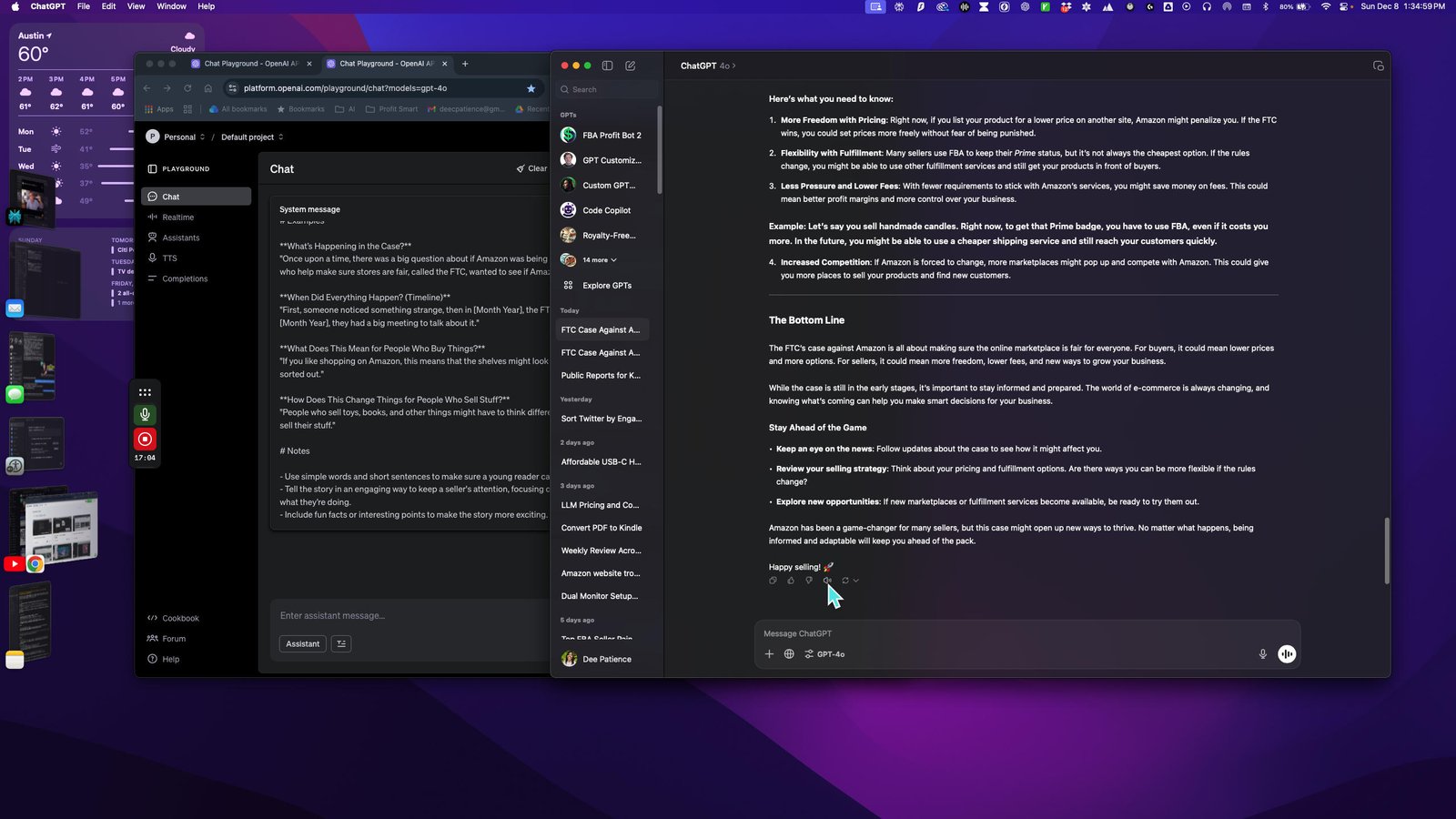Image resolution: width=1456 pixels, height=819 pixels.
Task: Click the globe web search icon
Action: coord(789,653)
